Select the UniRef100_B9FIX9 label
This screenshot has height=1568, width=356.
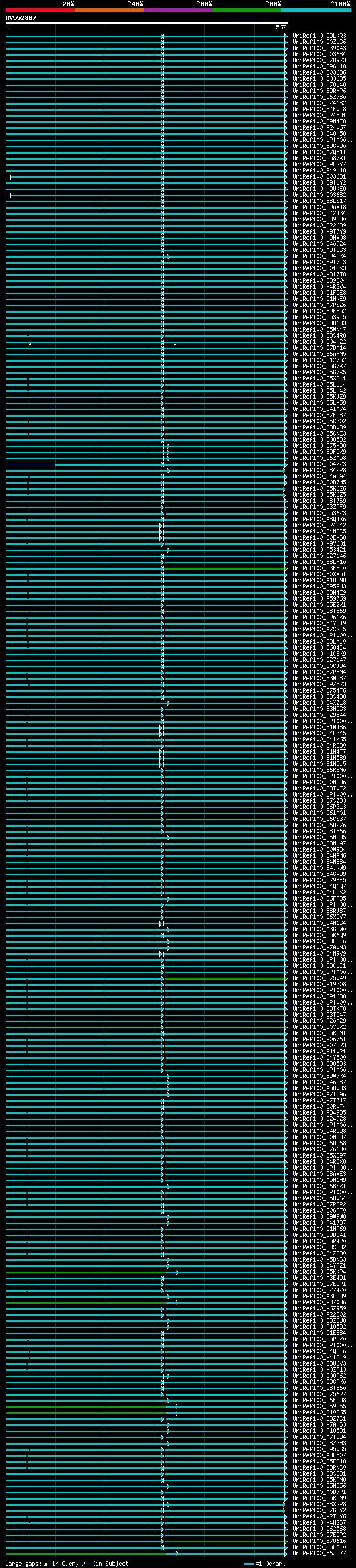click(x=319, y=452)
